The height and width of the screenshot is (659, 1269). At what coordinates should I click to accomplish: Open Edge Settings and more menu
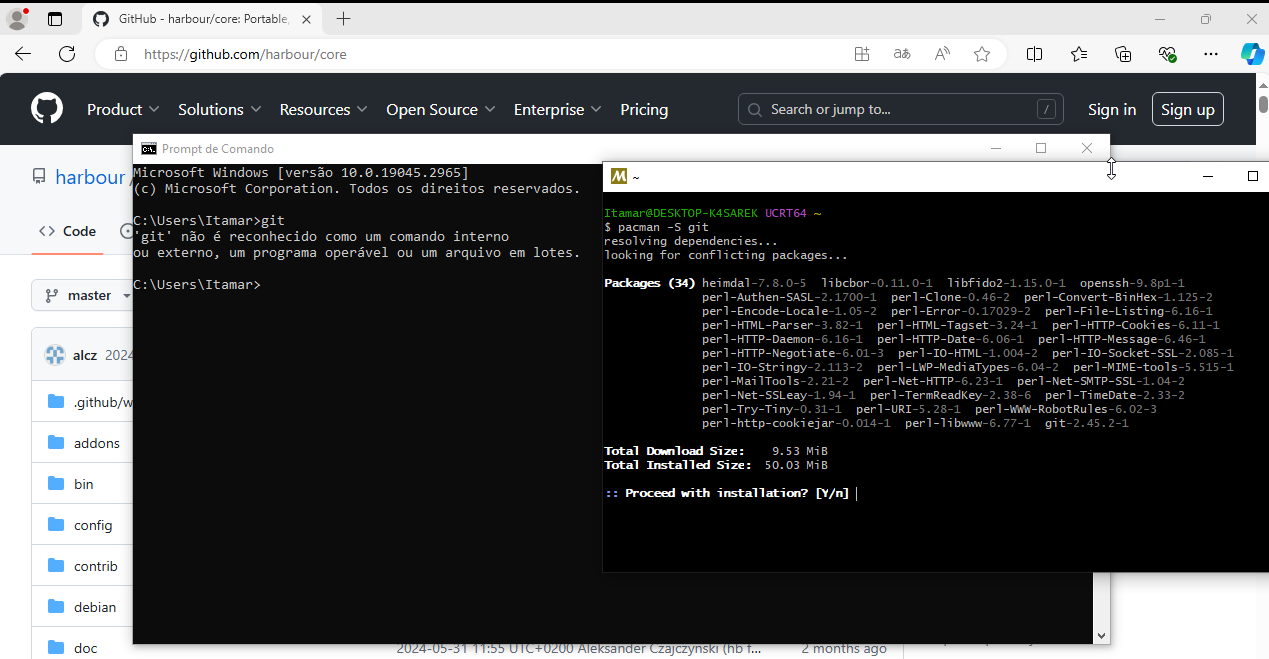(x=1211, y=54)
